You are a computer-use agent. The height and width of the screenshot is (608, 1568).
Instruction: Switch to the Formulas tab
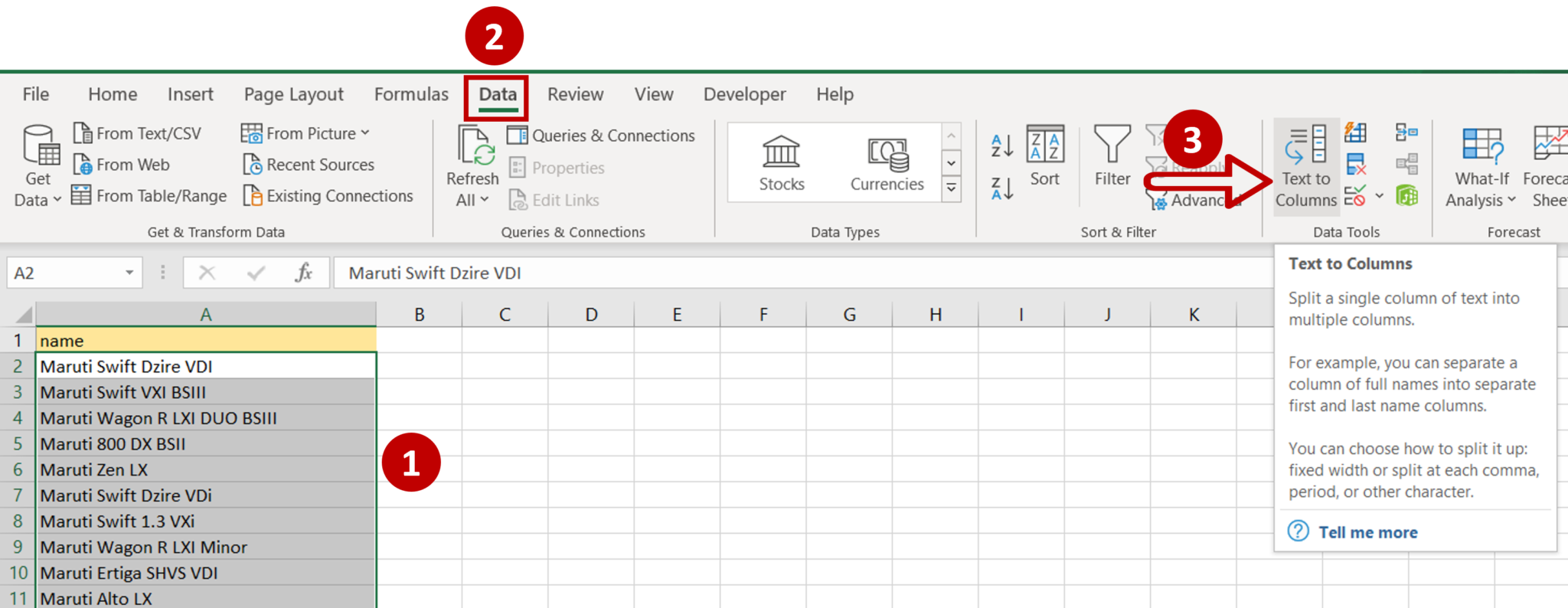(x=411, y=94)
